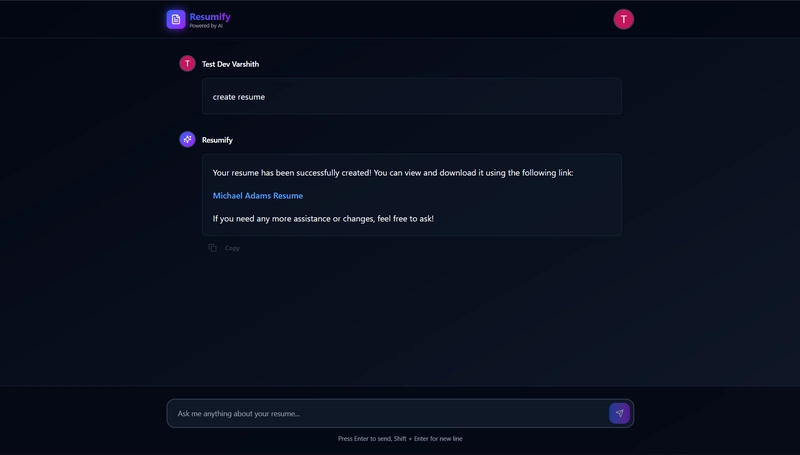
Task: Select the Test Dev Varshith sender name
Action: pos(230,64)
